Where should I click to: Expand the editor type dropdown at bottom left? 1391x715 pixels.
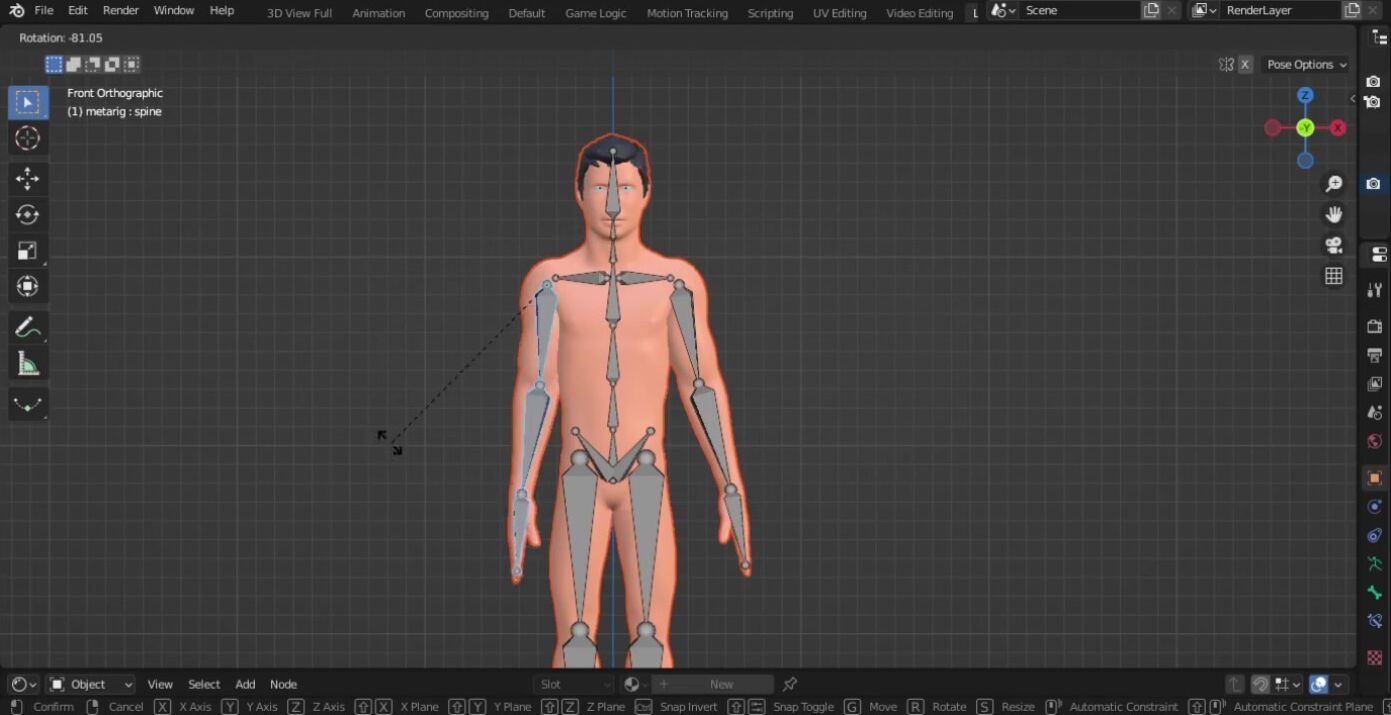[22, 684]
